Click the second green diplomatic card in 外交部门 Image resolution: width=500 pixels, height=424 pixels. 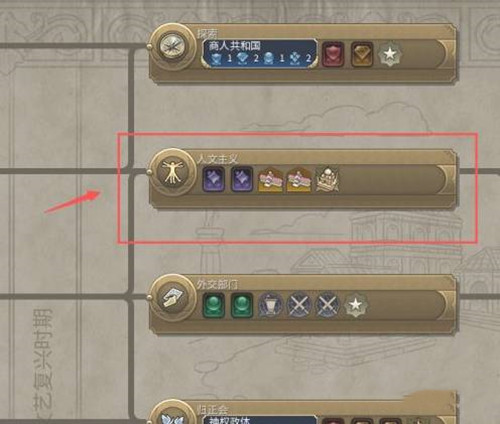pos(242,305)
